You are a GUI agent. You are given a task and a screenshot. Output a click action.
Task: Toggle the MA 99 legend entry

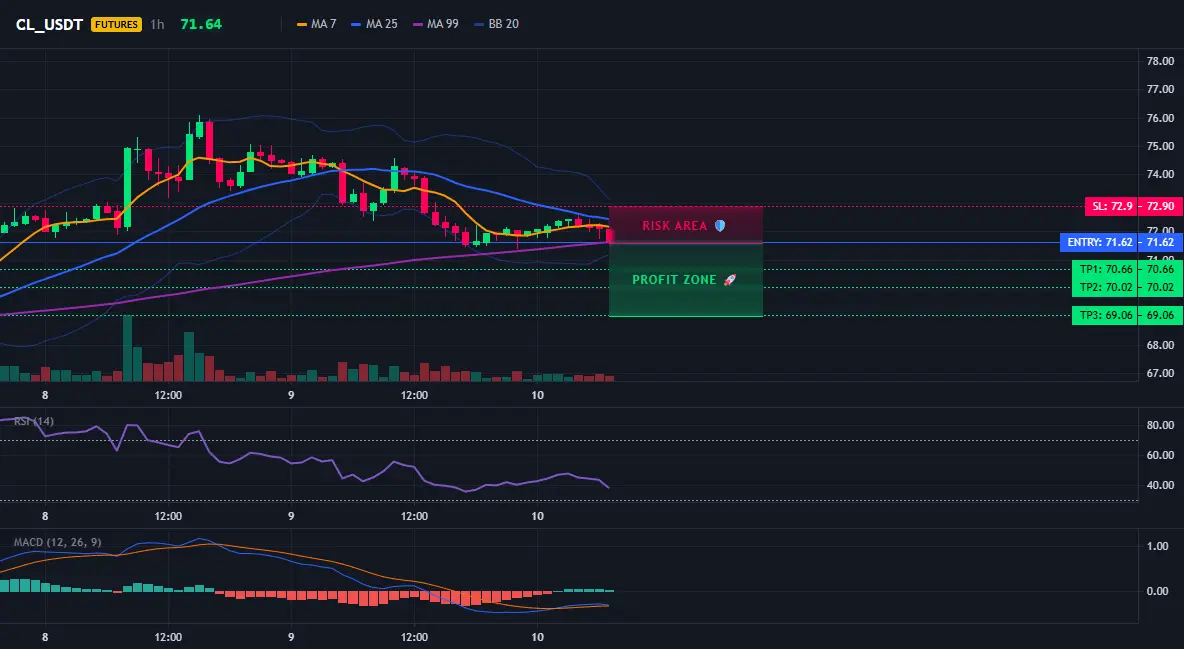(x=435, y=24)
